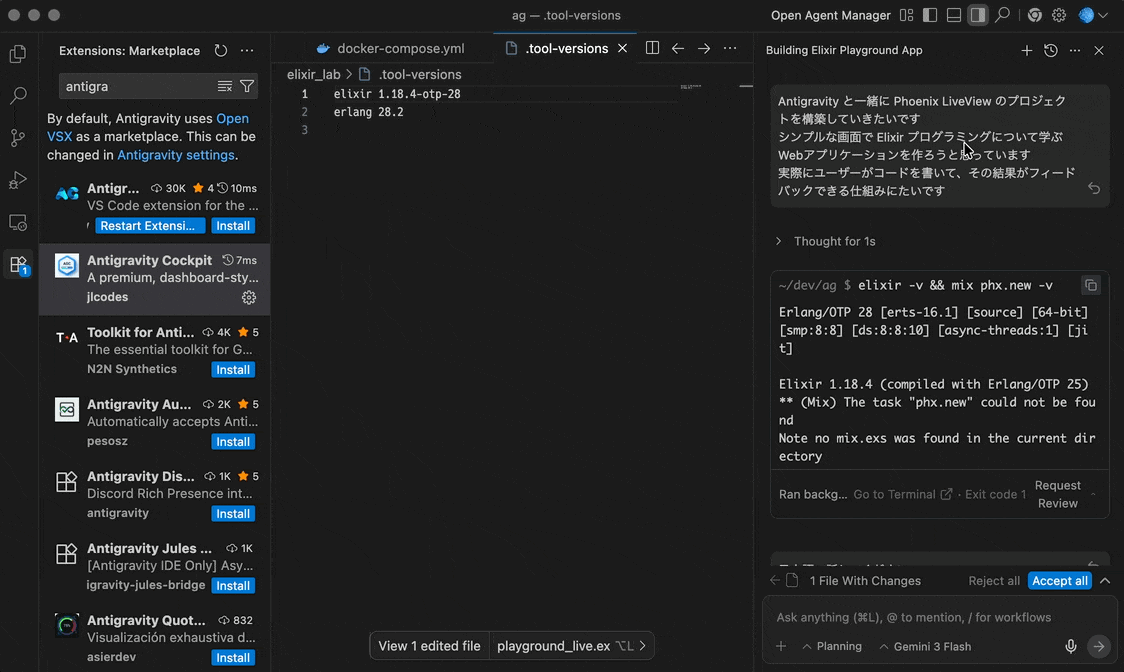Open Agent Manager

pos(831,15)
